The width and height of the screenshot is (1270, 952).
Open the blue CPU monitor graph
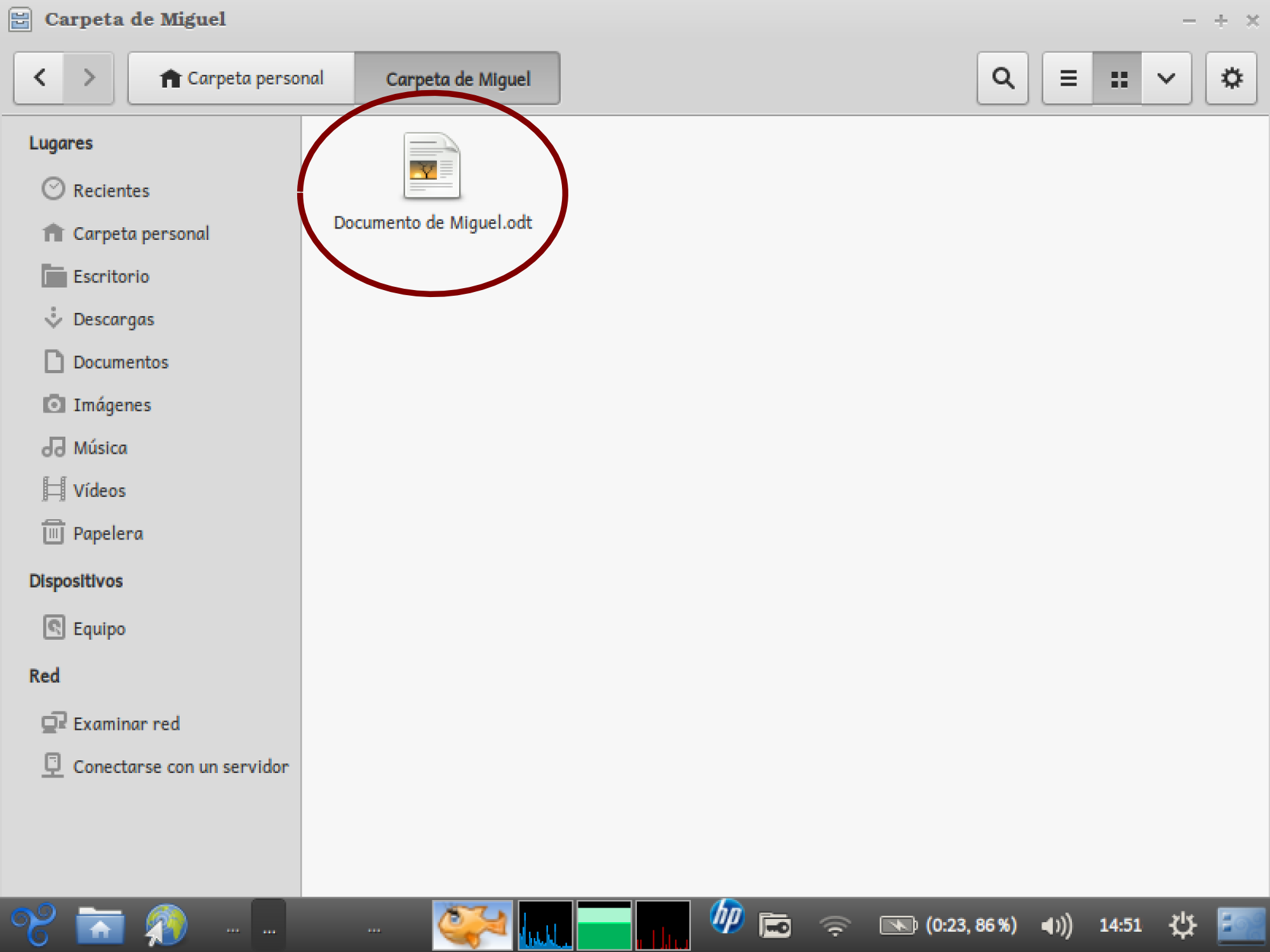pyautogui.click(x=545, y=925)
